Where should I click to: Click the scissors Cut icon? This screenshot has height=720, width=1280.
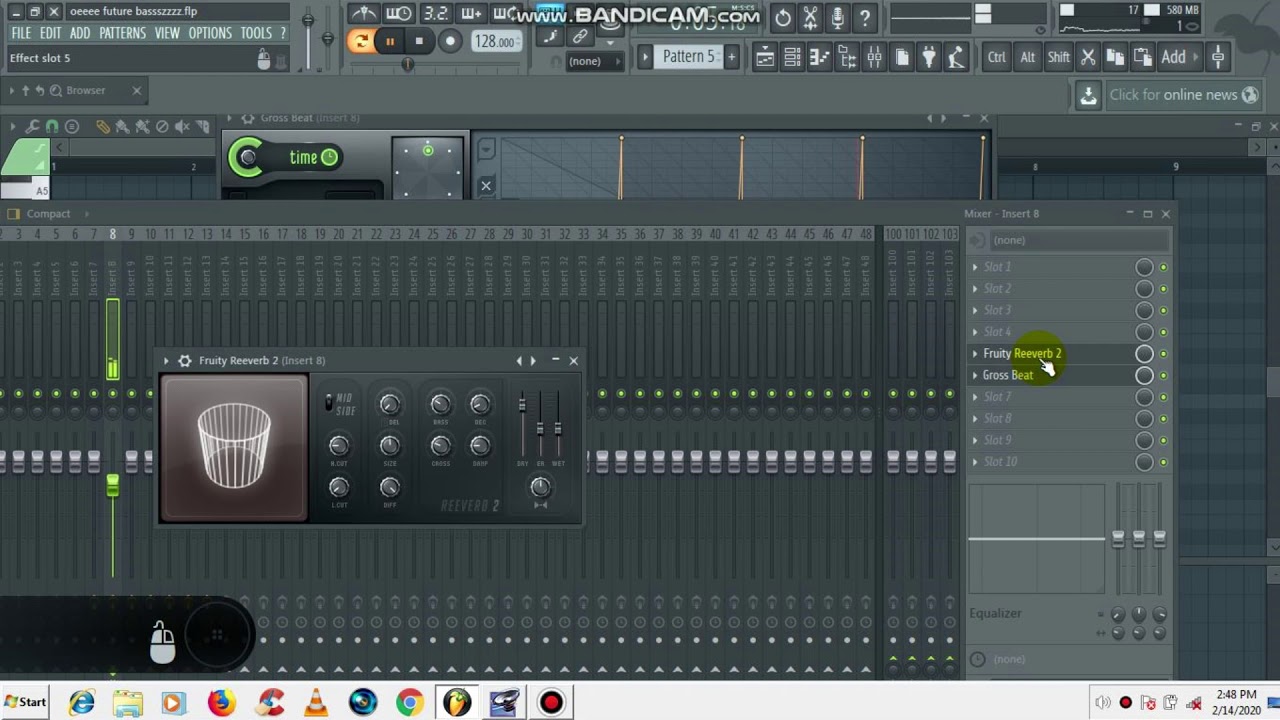point(1088,58)
